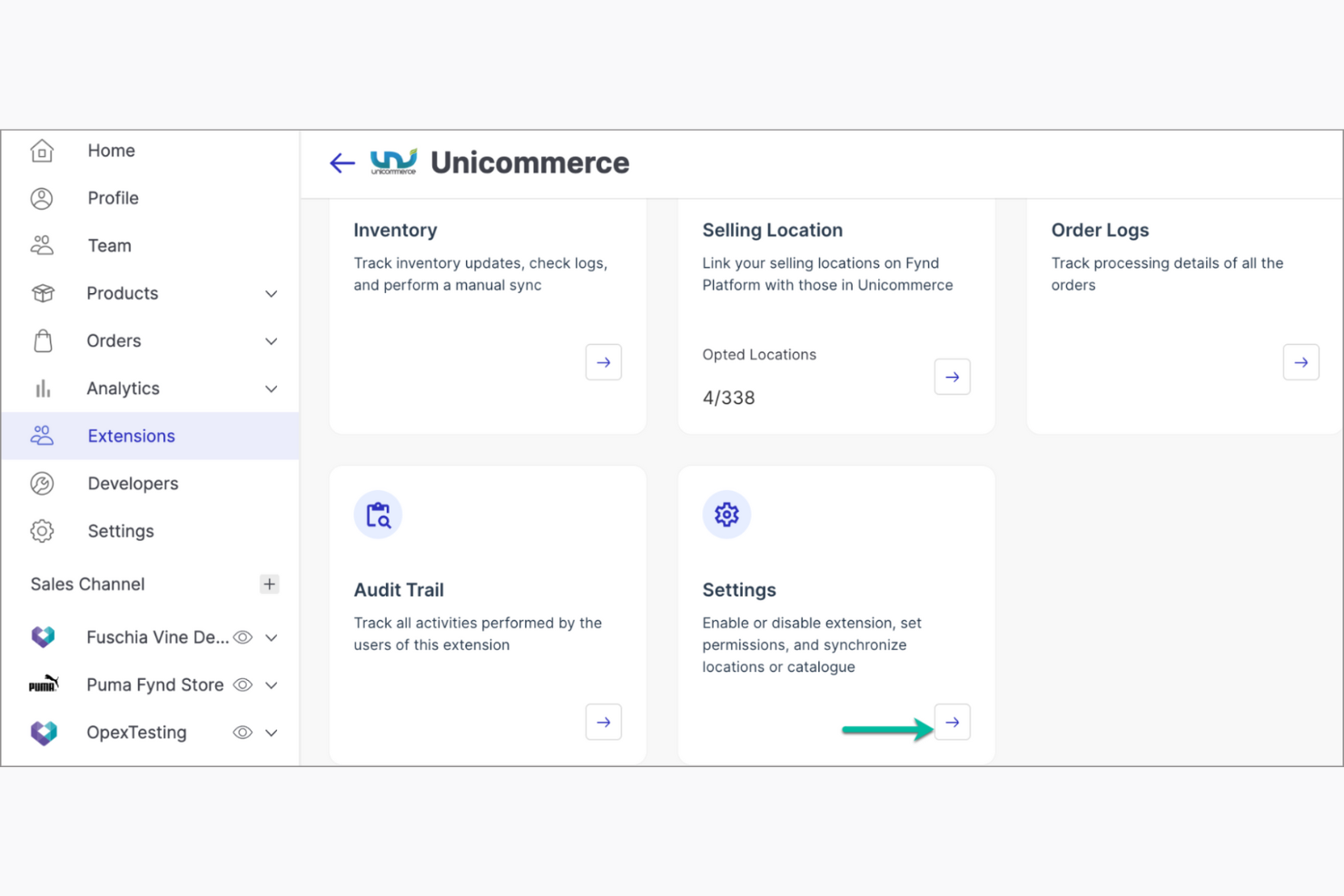
Task: Open Selling Location card arrow button
Action: 953,377
